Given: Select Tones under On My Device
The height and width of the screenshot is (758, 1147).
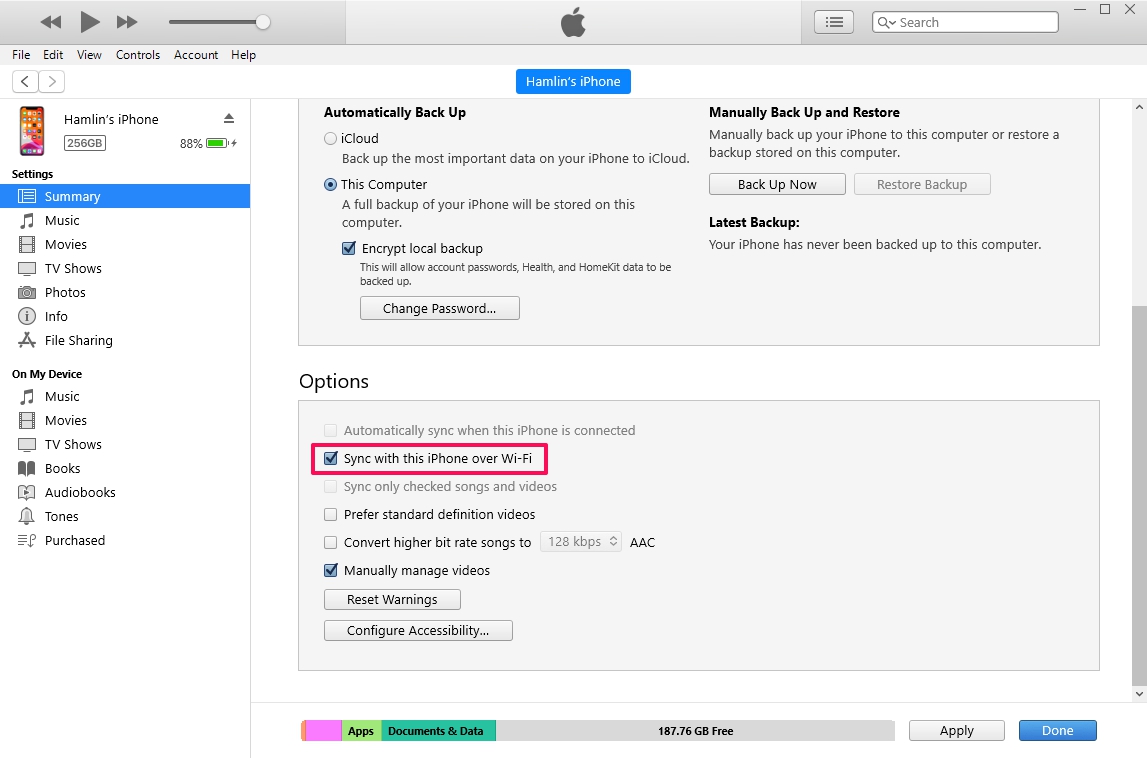Looking at the screenshot, I should [x=61, y=516].
